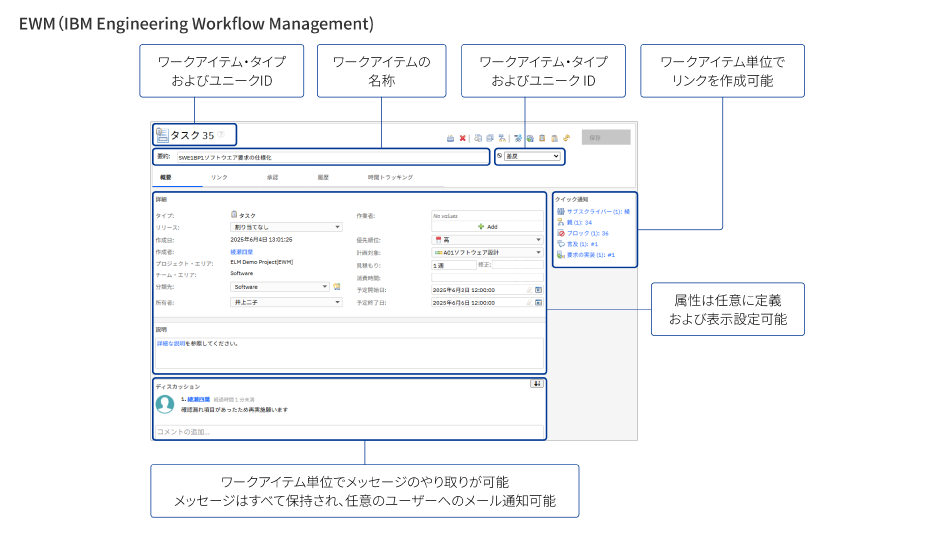Click the 保存 save button
946x535 pixels.
[x=605, y=138]
